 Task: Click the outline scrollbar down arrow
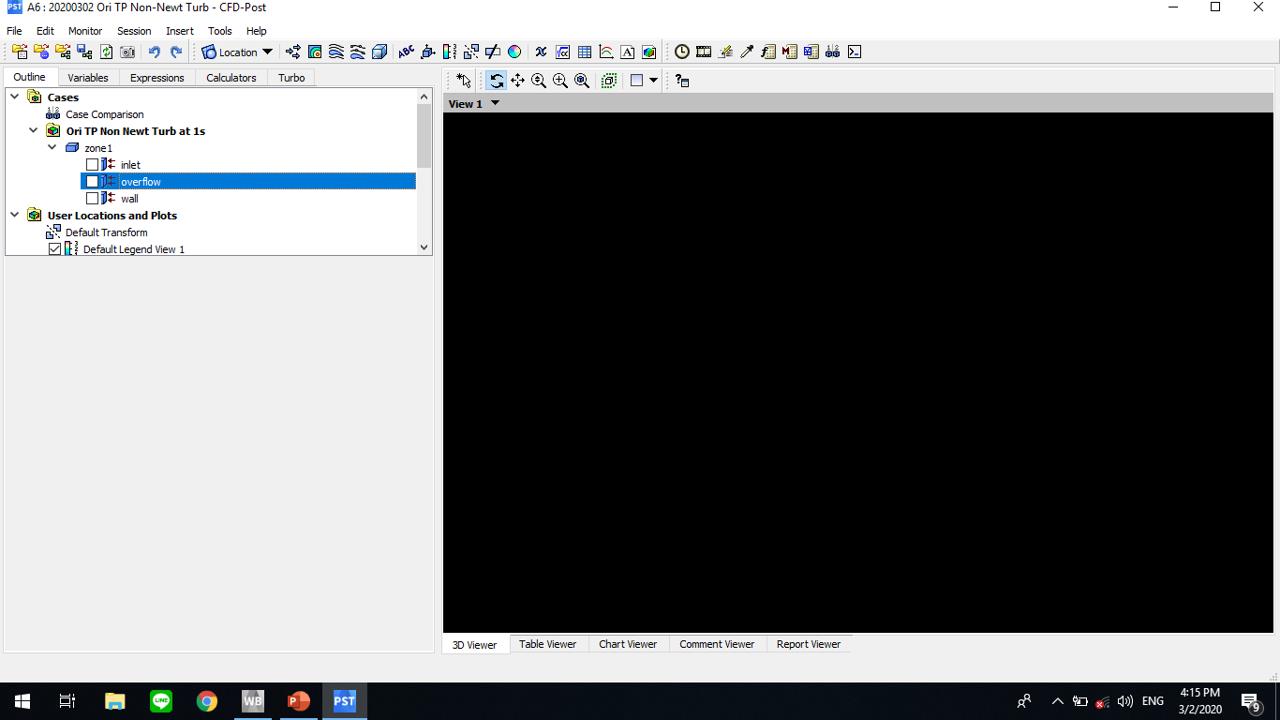point(424,247)
